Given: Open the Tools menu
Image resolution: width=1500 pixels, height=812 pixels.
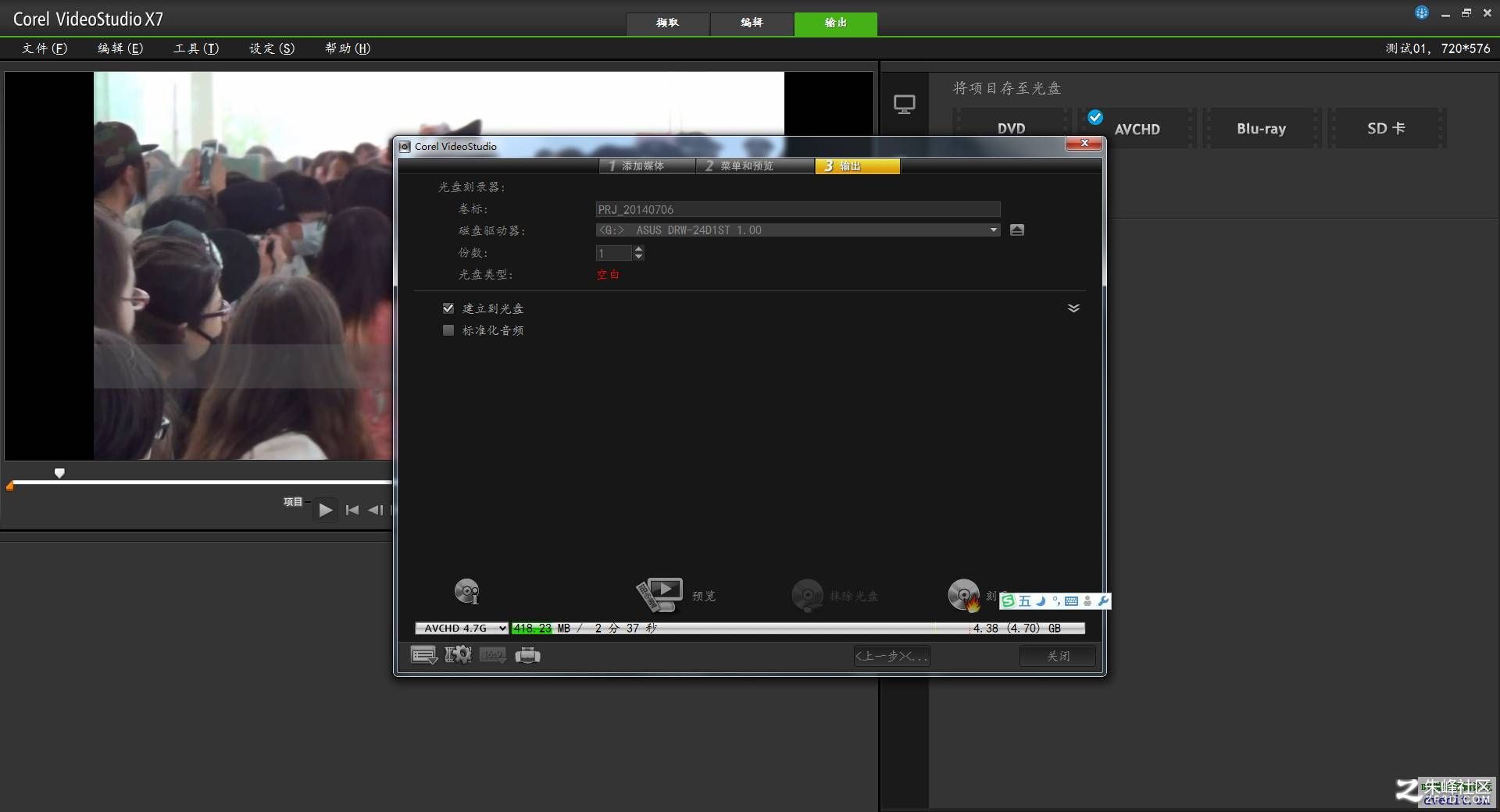Looking at the screenshot, I should (196, 48).
